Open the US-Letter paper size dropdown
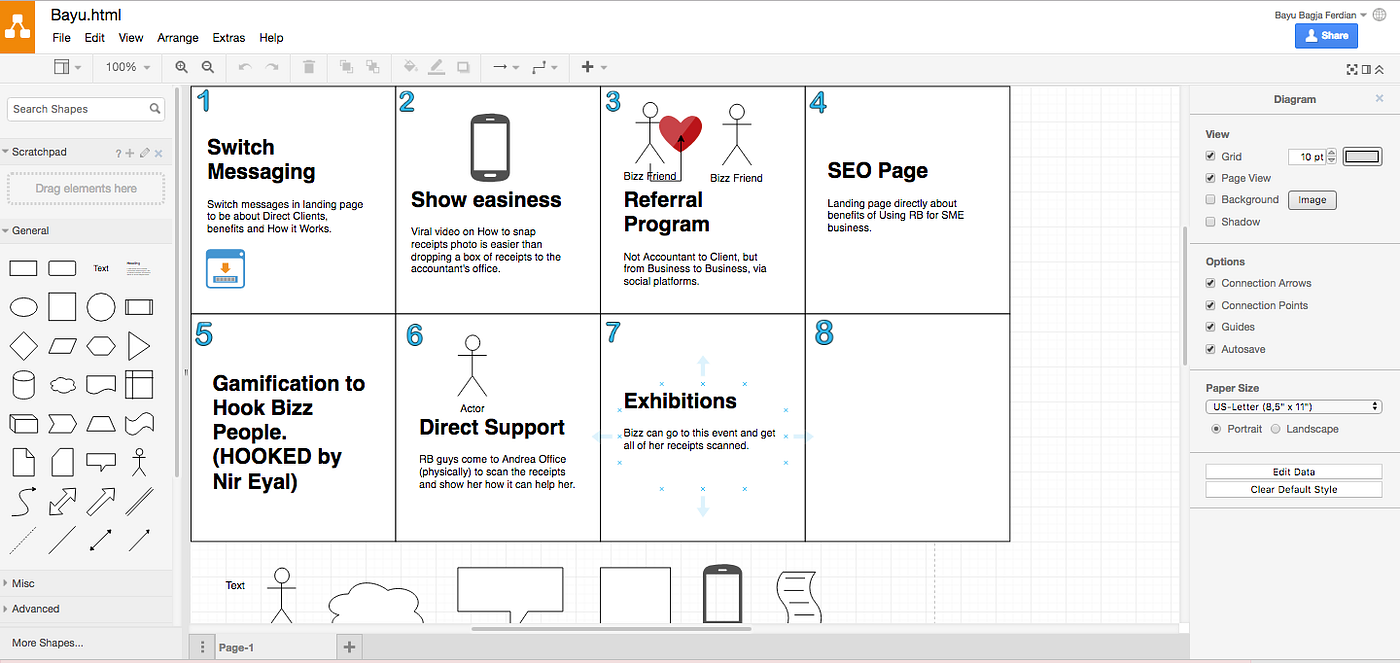The image size is (1400, 663). coord(1294,407)
